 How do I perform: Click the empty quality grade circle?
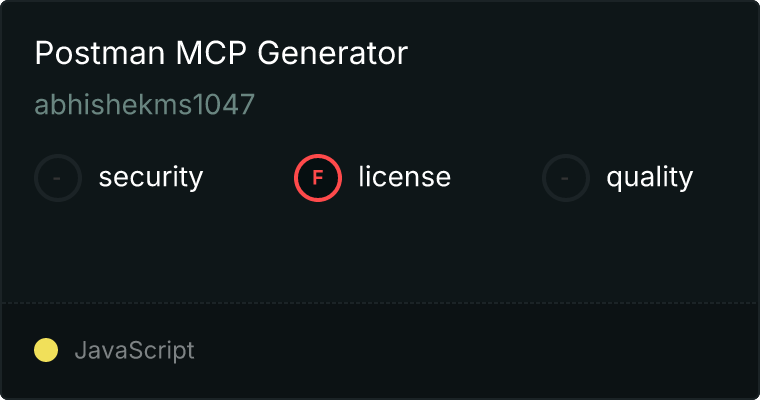coord(566,178)
